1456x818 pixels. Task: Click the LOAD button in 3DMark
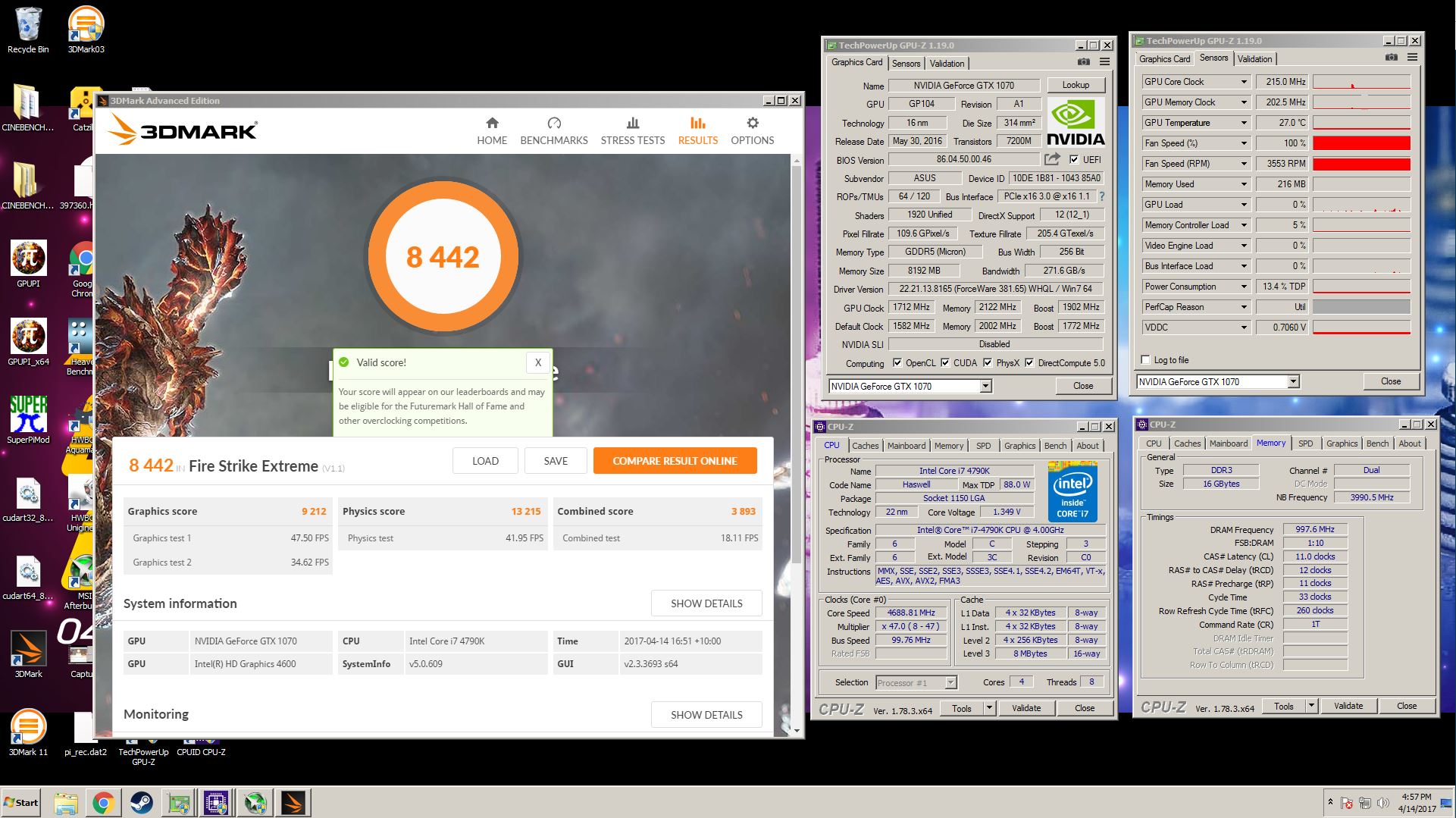[x=485, y=461]
